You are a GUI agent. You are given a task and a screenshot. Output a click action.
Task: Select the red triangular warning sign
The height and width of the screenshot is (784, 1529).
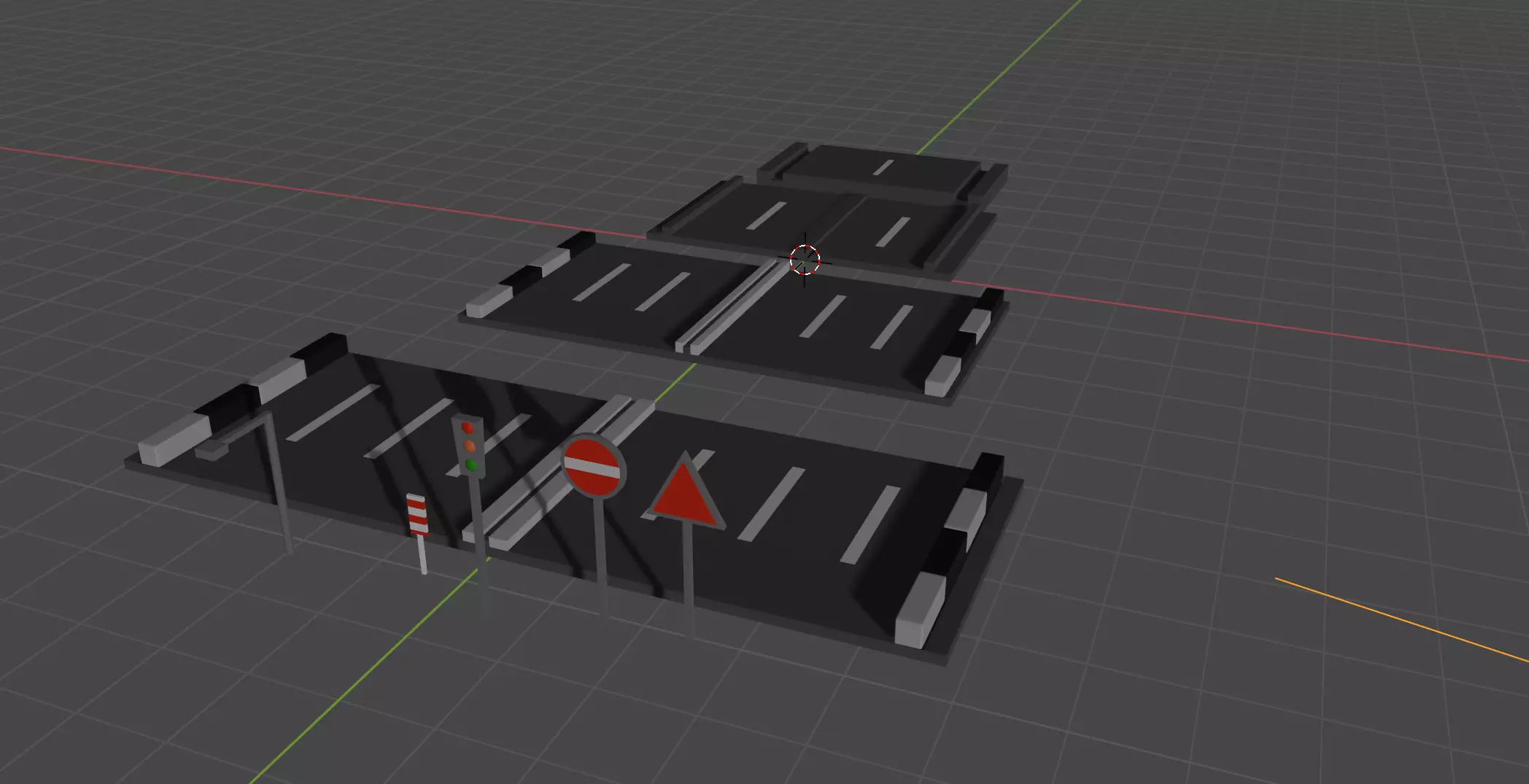click(686, 493)
